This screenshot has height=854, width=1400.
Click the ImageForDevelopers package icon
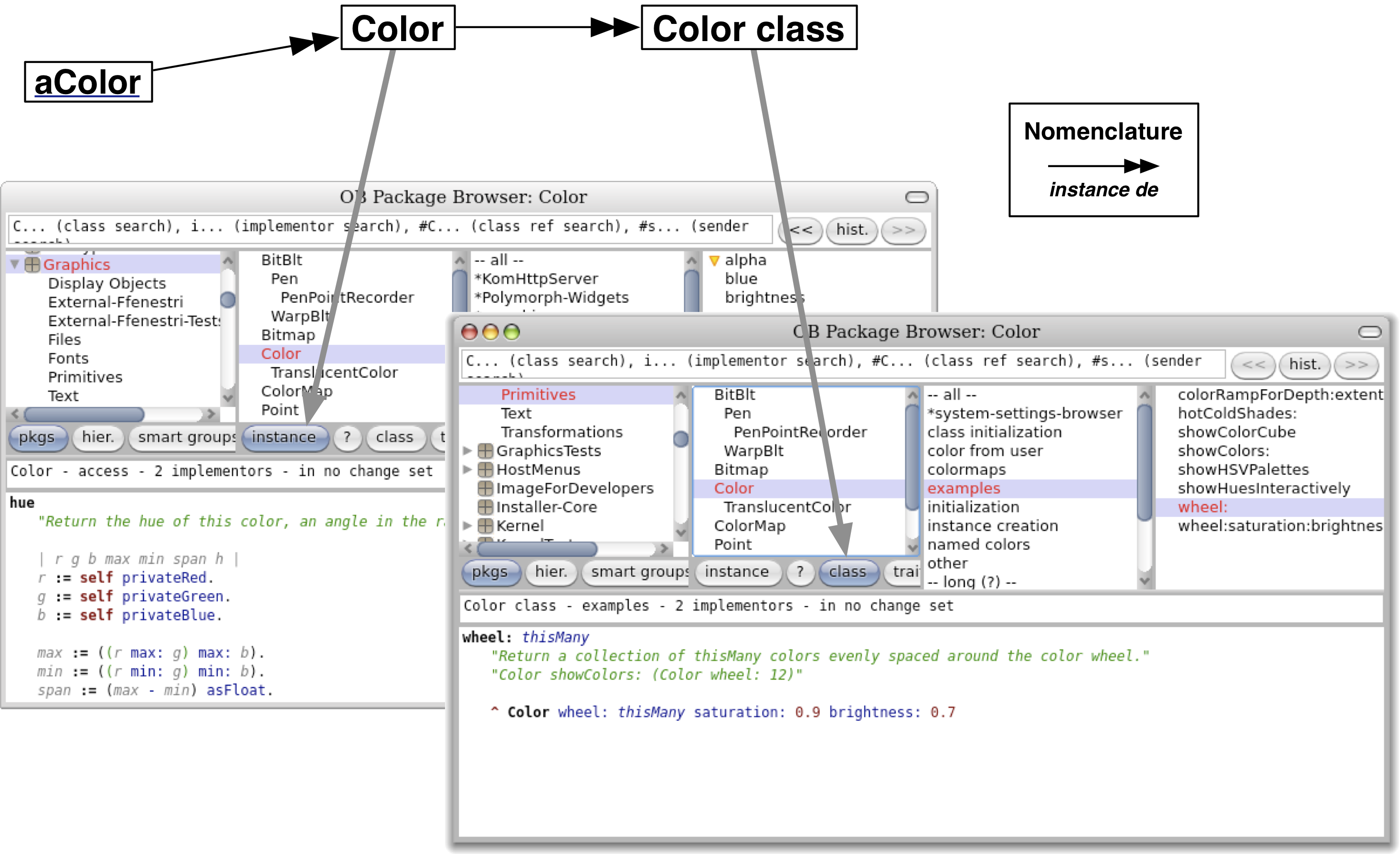[x=485, y=489]
